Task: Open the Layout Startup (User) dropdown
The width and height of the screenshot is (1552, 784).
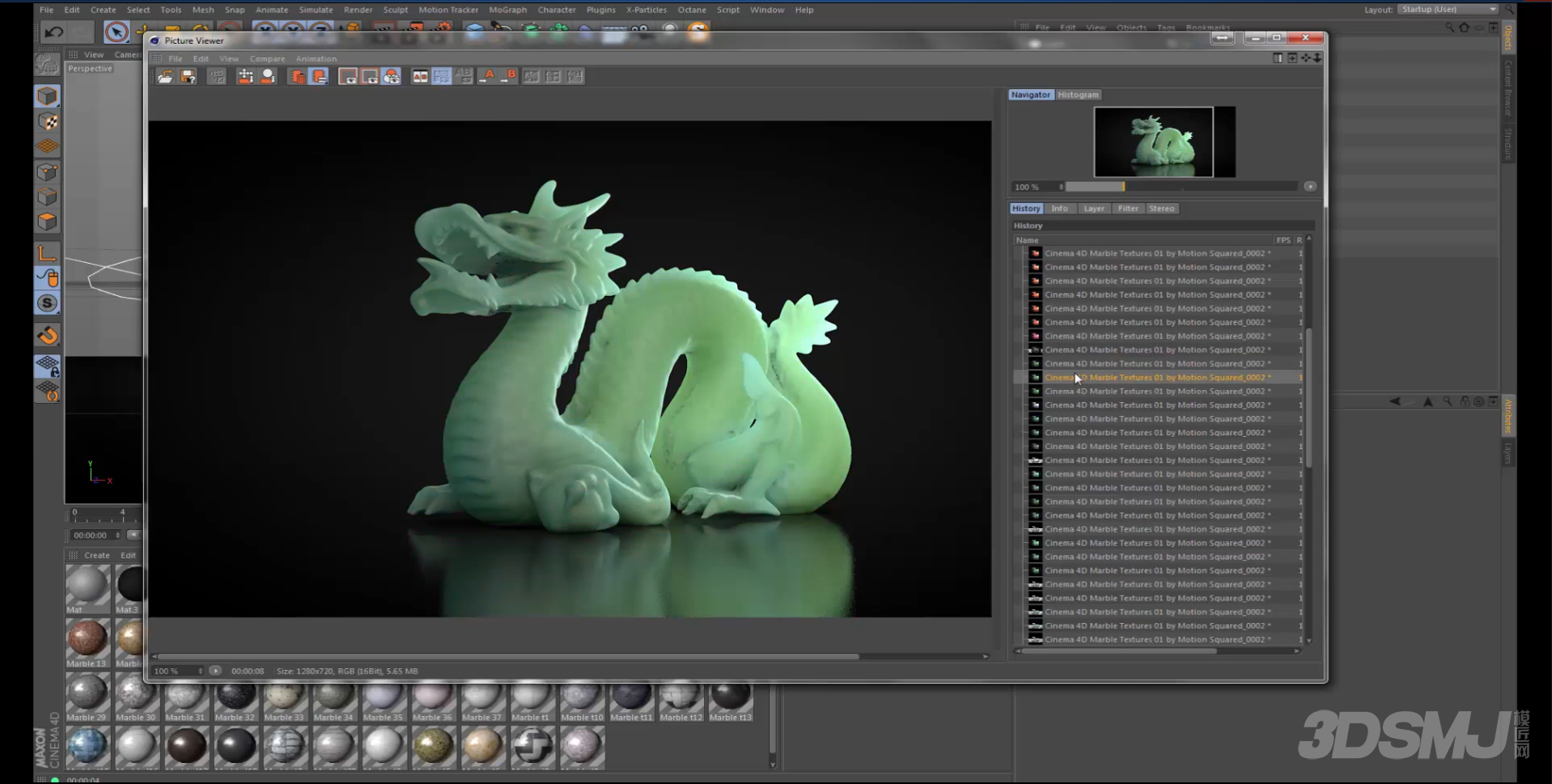Action: click(x=1448, y=9)
